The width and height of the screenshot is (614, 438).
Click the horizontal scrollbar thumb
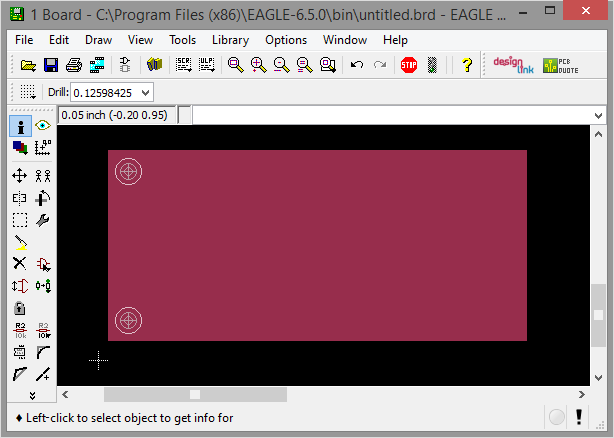coord(195,394)
